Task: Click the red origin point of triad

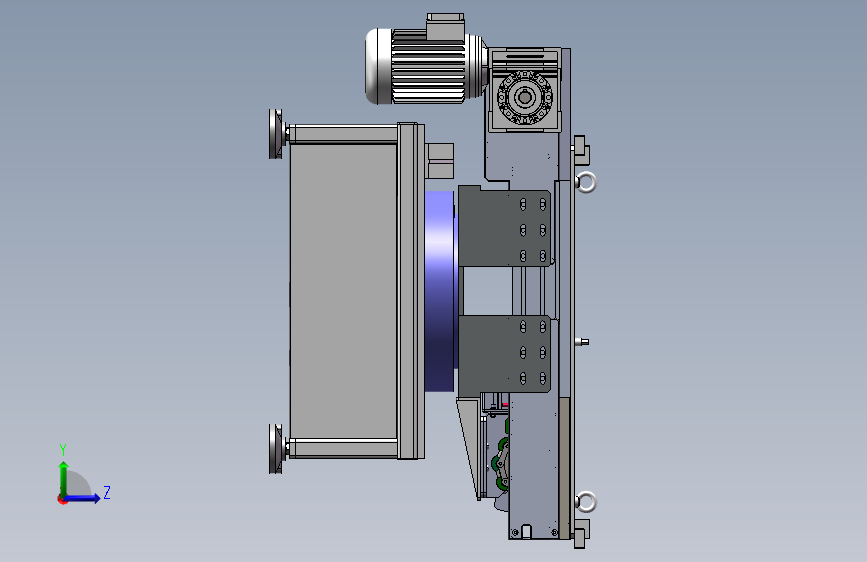Action: pos(62,499)
